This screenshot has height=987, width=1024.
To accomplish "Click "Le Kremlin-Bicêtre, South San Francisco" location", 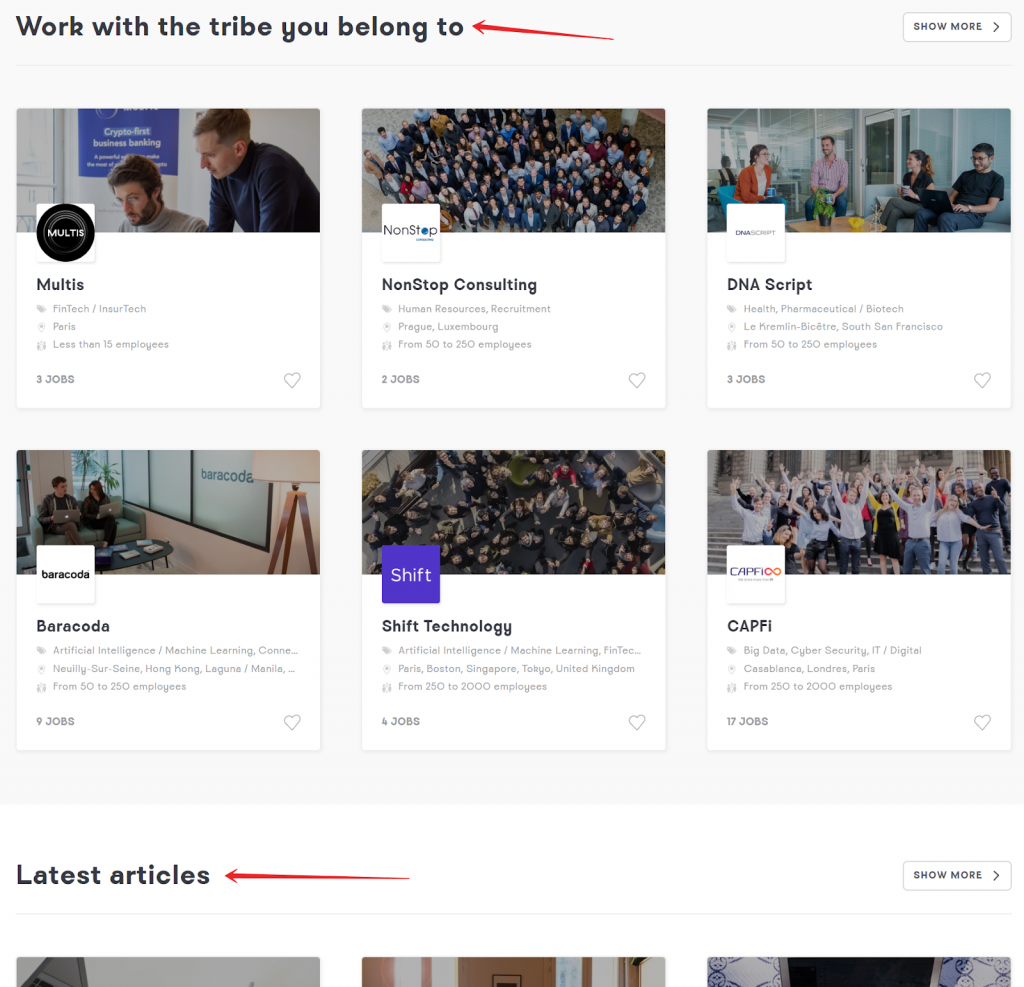I will 843,327.
